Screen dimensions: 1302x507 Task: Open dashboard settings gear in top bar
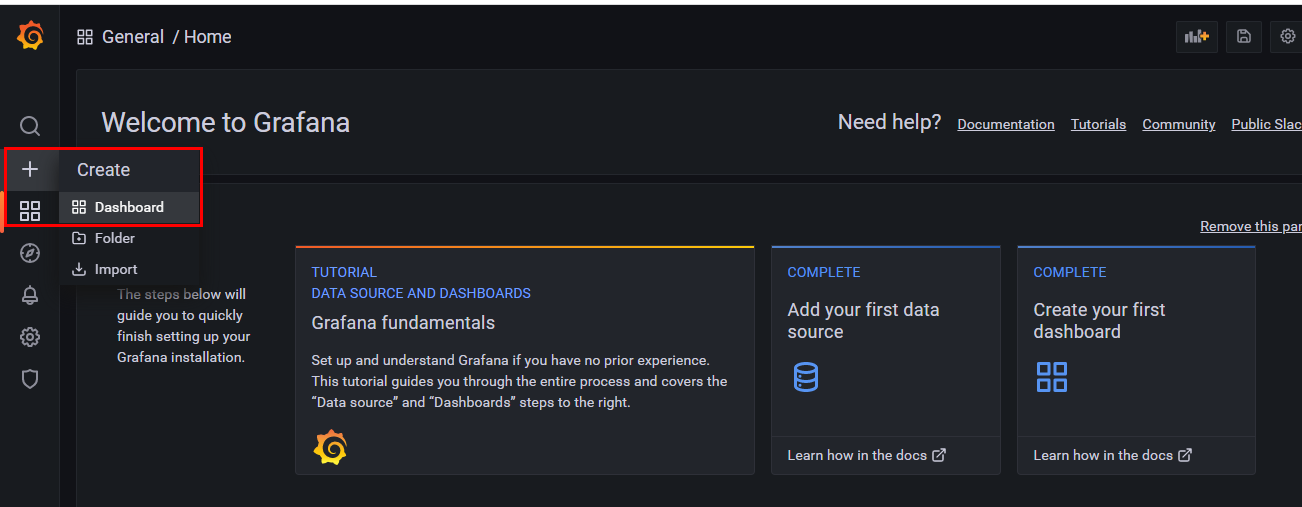1288,37
